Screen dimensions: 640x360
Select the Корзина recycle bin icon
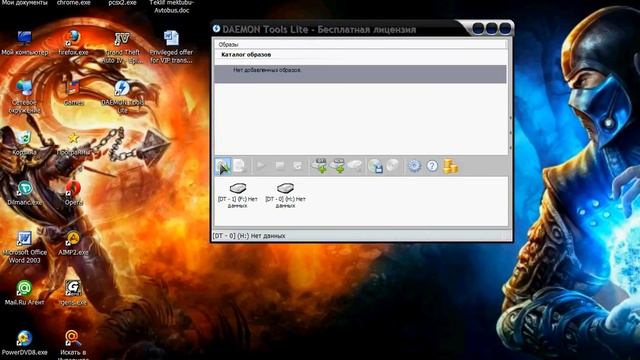24,143
